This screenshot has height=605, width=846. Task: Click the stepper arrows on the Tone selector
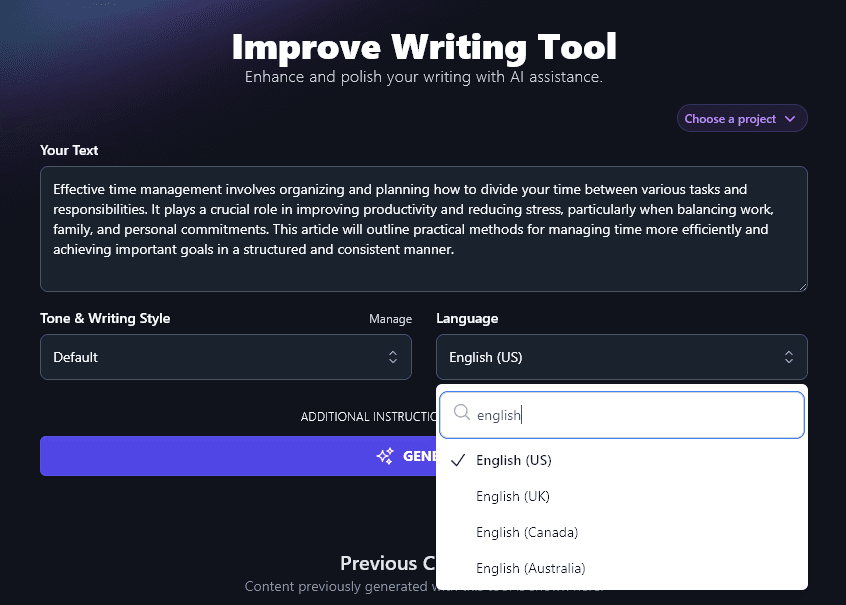[393, 356]
